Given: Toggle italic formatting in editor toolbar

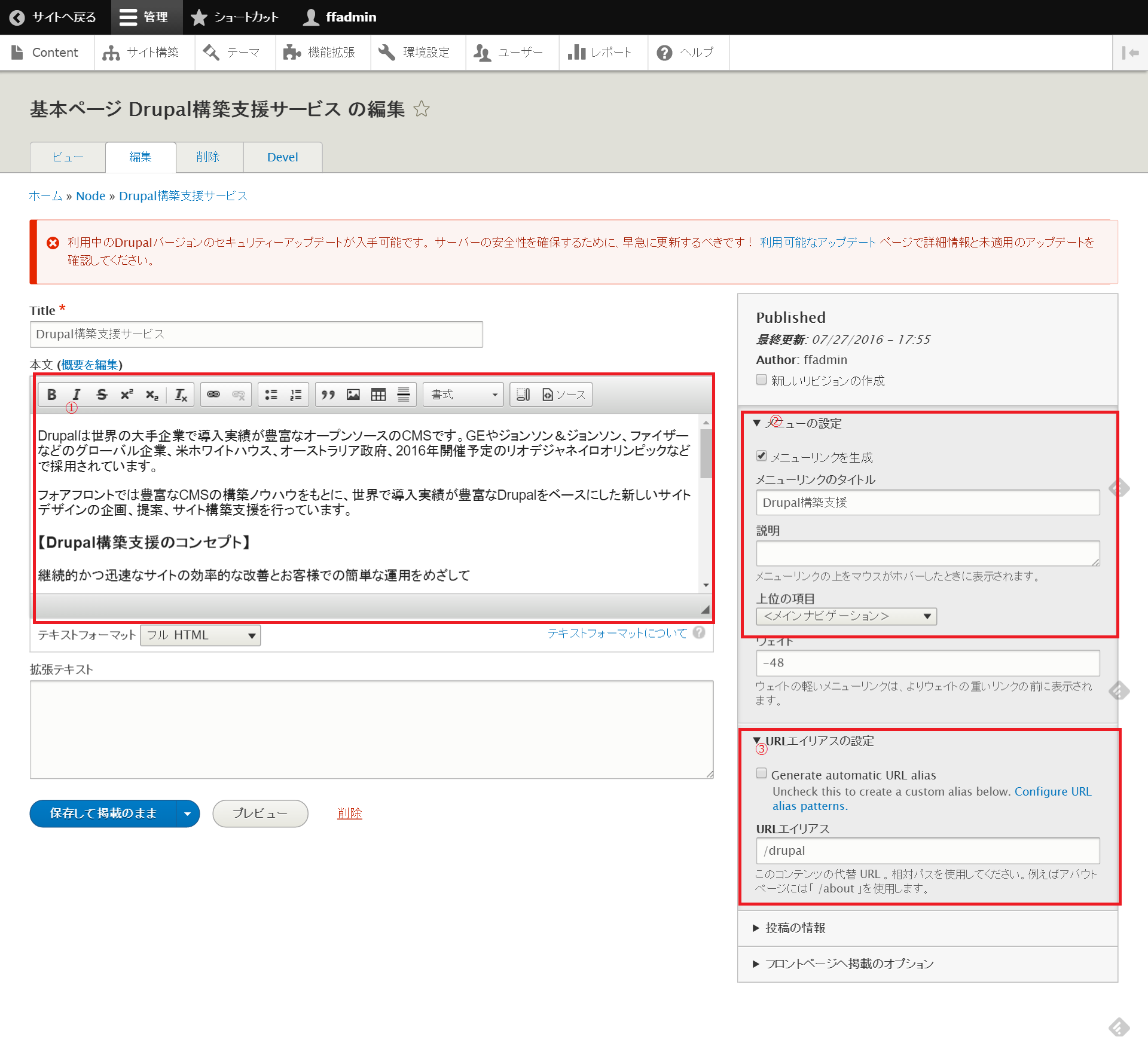Looking at the screenshot, I should [x=77, y=395].
